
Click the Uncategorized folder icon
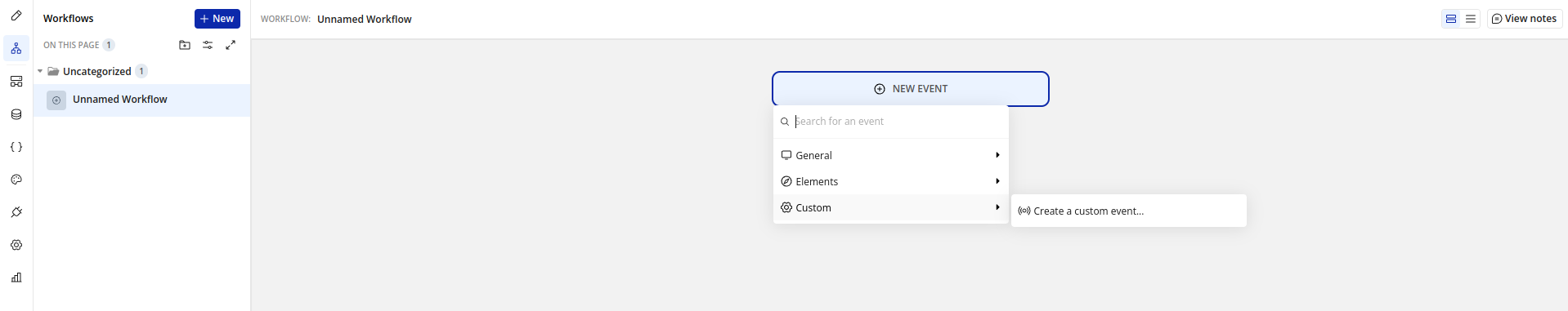click(53, 71)
